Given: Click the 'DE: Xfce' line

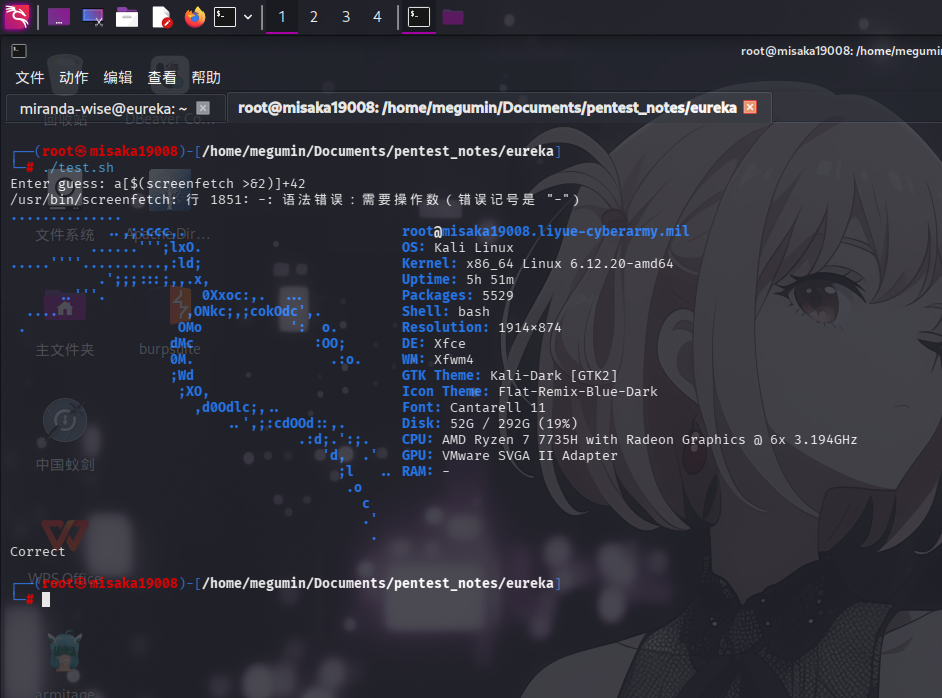Looking at the screenshot, I should tap(434, 344).
